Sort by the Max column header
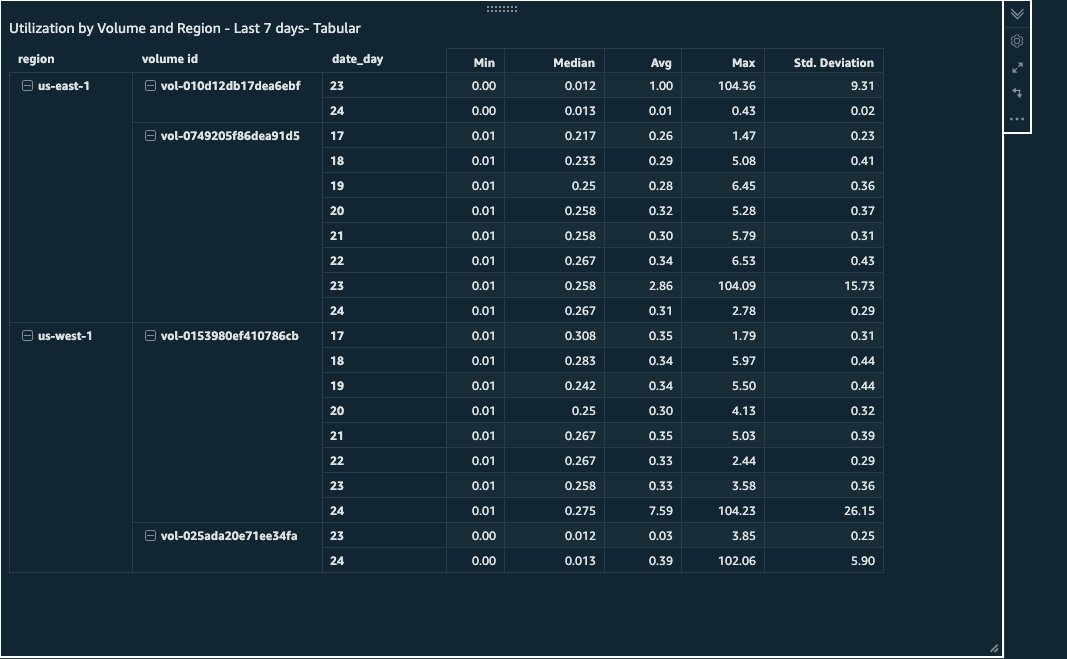The image size is (1067, 659). 741,62
